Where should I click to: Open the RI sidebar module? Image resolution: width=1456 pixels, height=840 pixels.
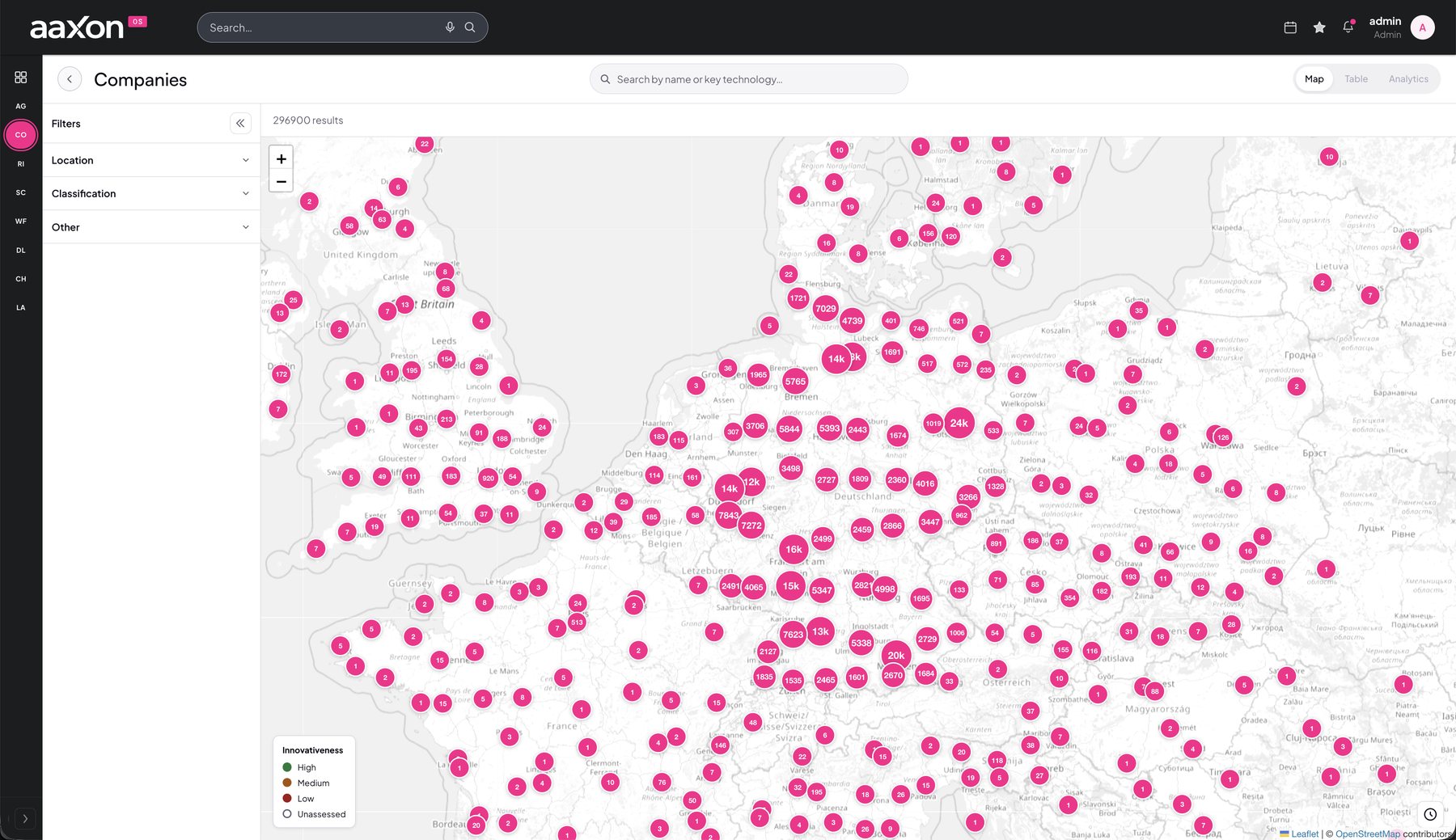coord(21,164)
